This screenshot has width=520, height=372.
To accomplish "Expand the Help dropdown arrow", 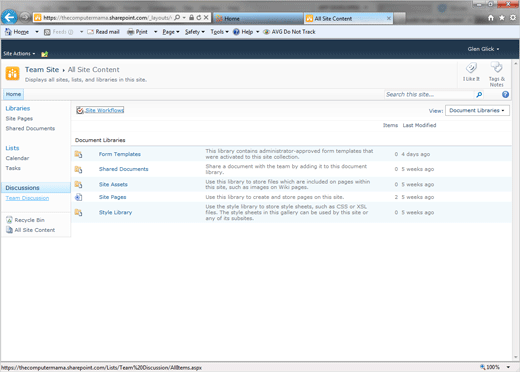I will (257, 32).
